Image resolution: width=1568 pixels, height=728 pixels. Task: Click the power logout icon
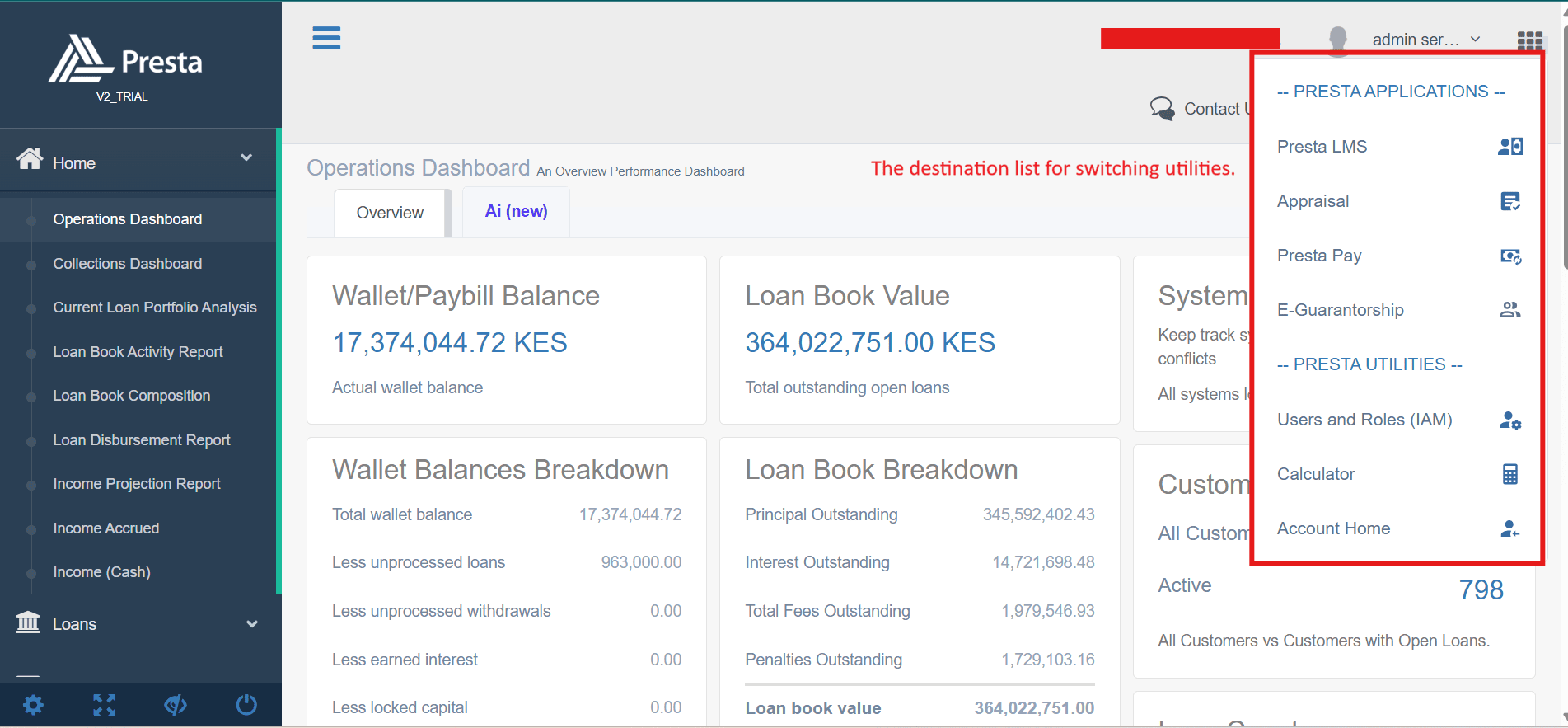point(246,705)
